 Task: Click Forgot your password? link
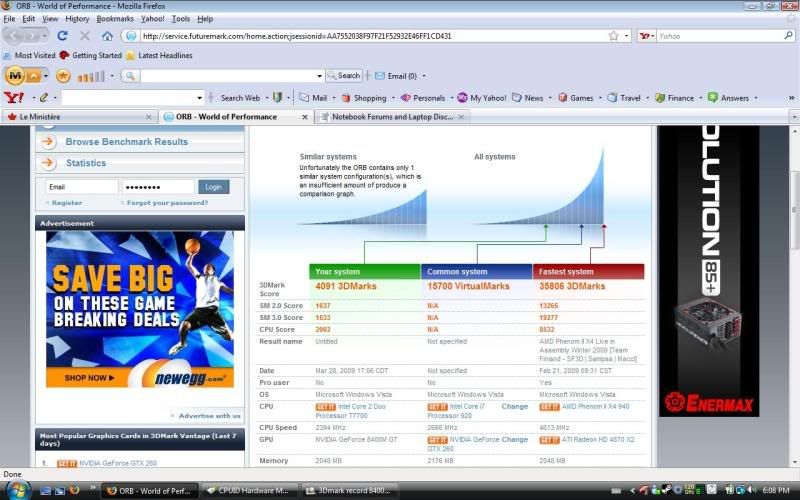coord(167,203)
